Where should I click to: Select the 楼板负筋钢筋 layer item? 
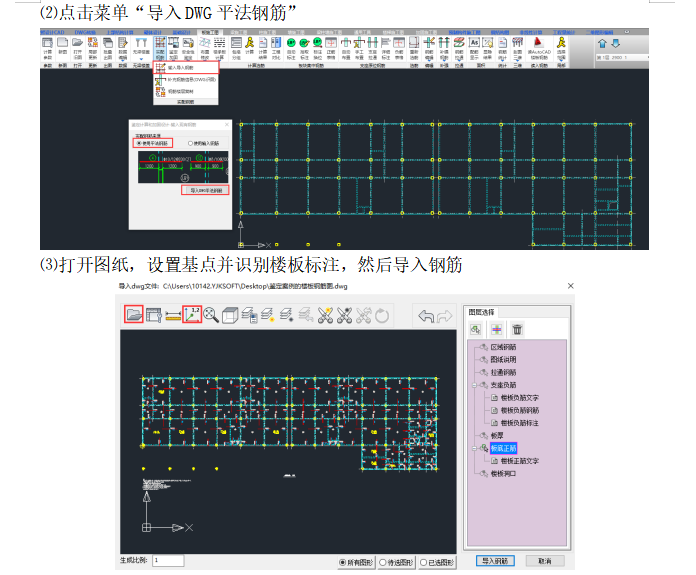coord(519,410)
